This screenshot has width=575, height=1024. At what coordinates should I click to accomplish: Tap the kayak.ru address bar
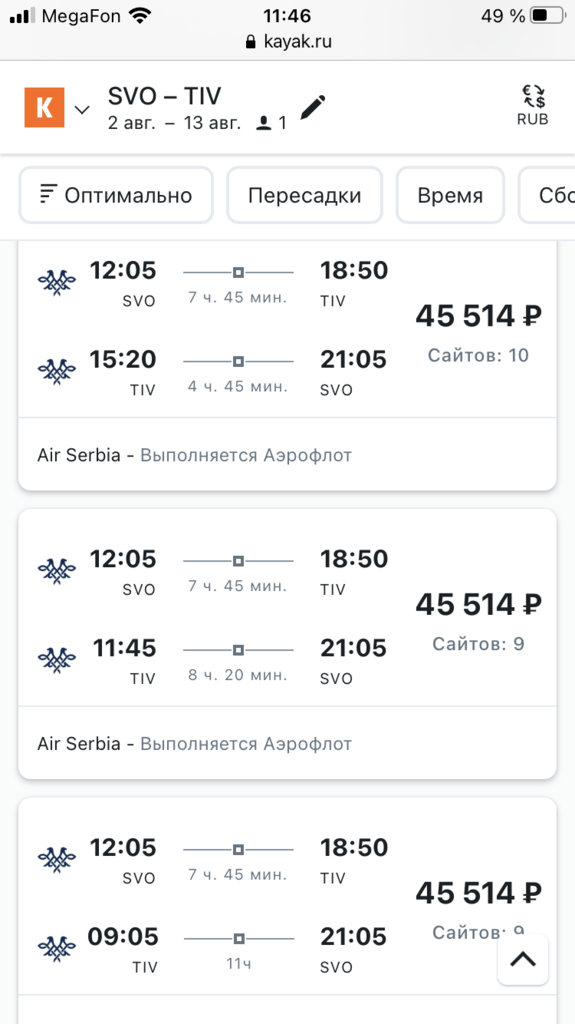pos(288,42)
